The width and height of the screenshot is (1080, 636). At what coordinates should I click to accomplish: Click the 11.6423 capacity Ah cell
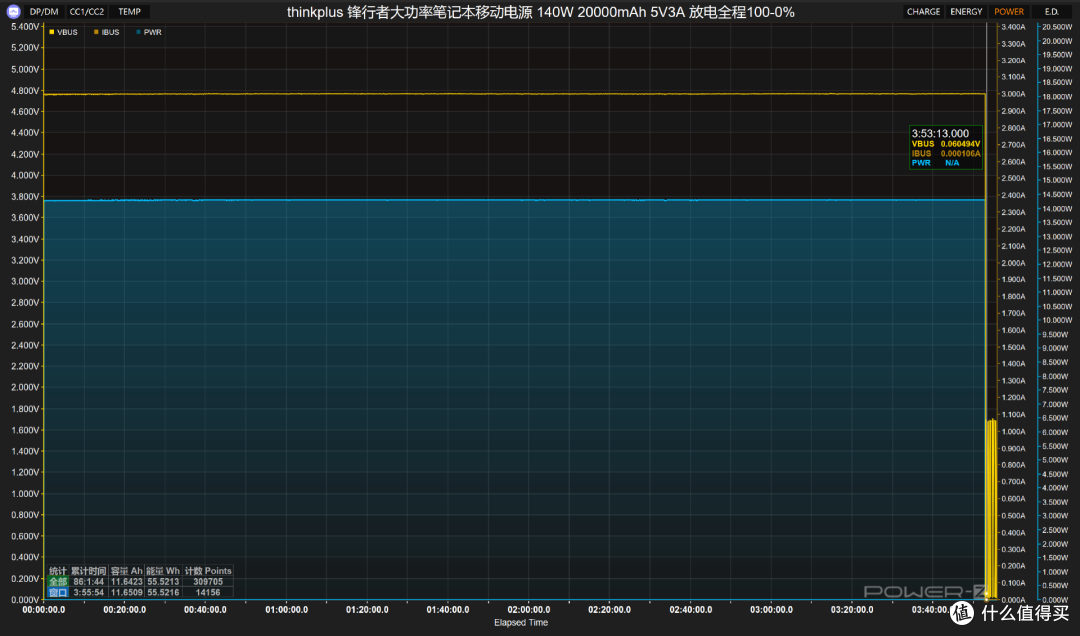(x=127, y=582)
